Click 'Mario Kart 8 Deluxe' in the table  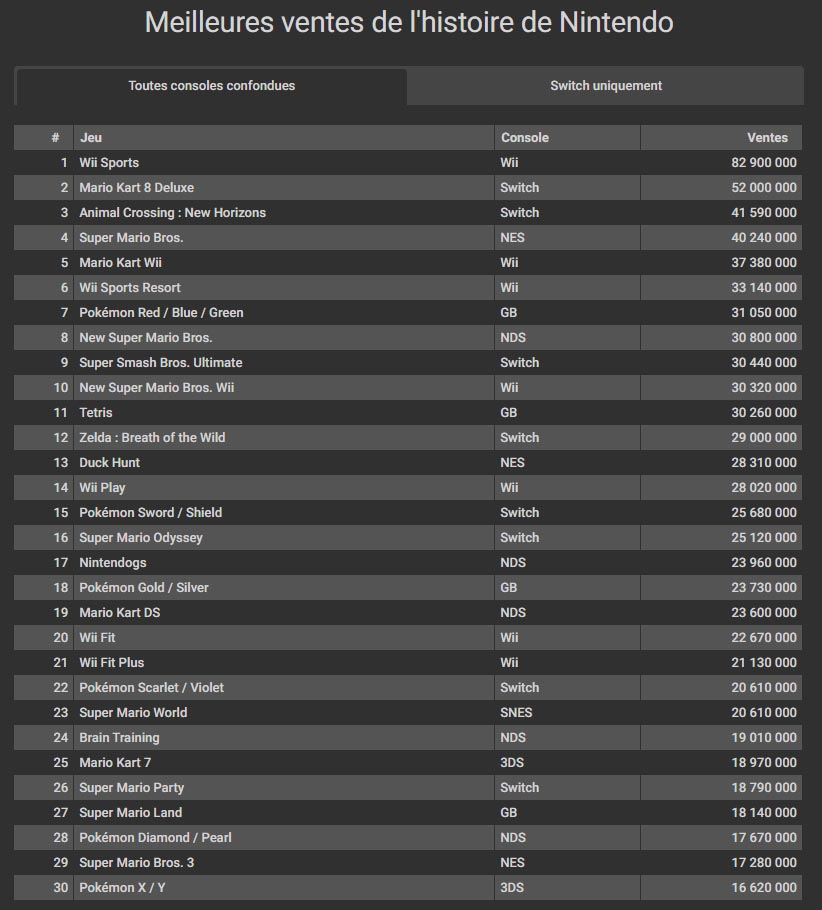pyautogui.click(x=136, y=187)
